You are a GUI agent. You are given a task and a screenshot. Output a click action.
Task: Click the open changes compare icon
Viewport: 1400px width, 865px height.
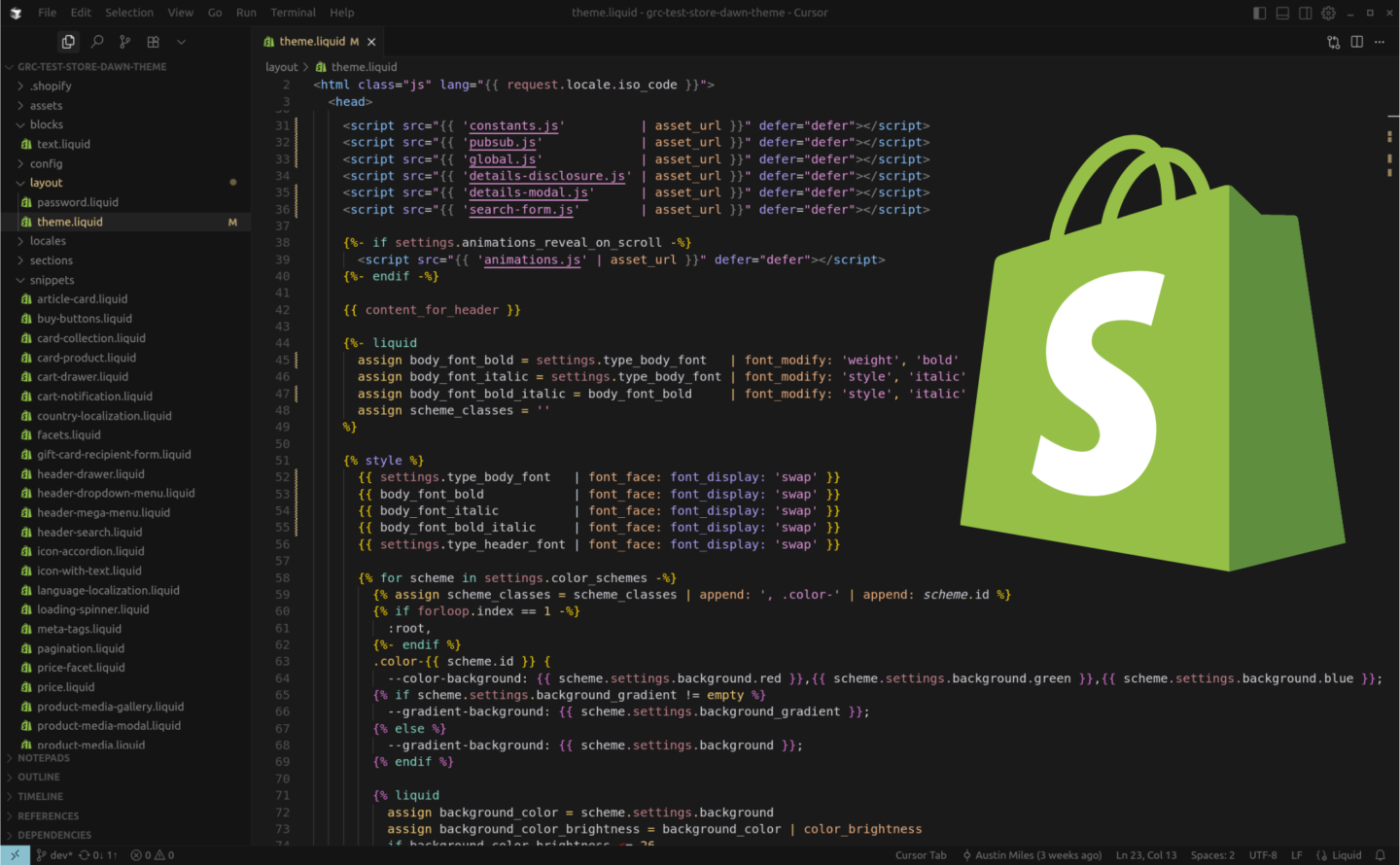(x=1334, y=42)
